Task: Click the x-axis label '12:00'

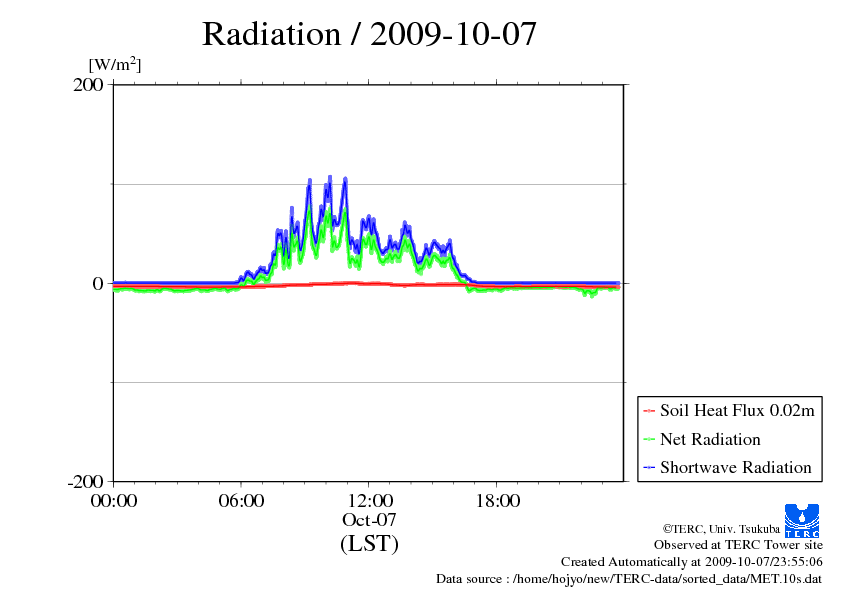Action: point(369,501)
